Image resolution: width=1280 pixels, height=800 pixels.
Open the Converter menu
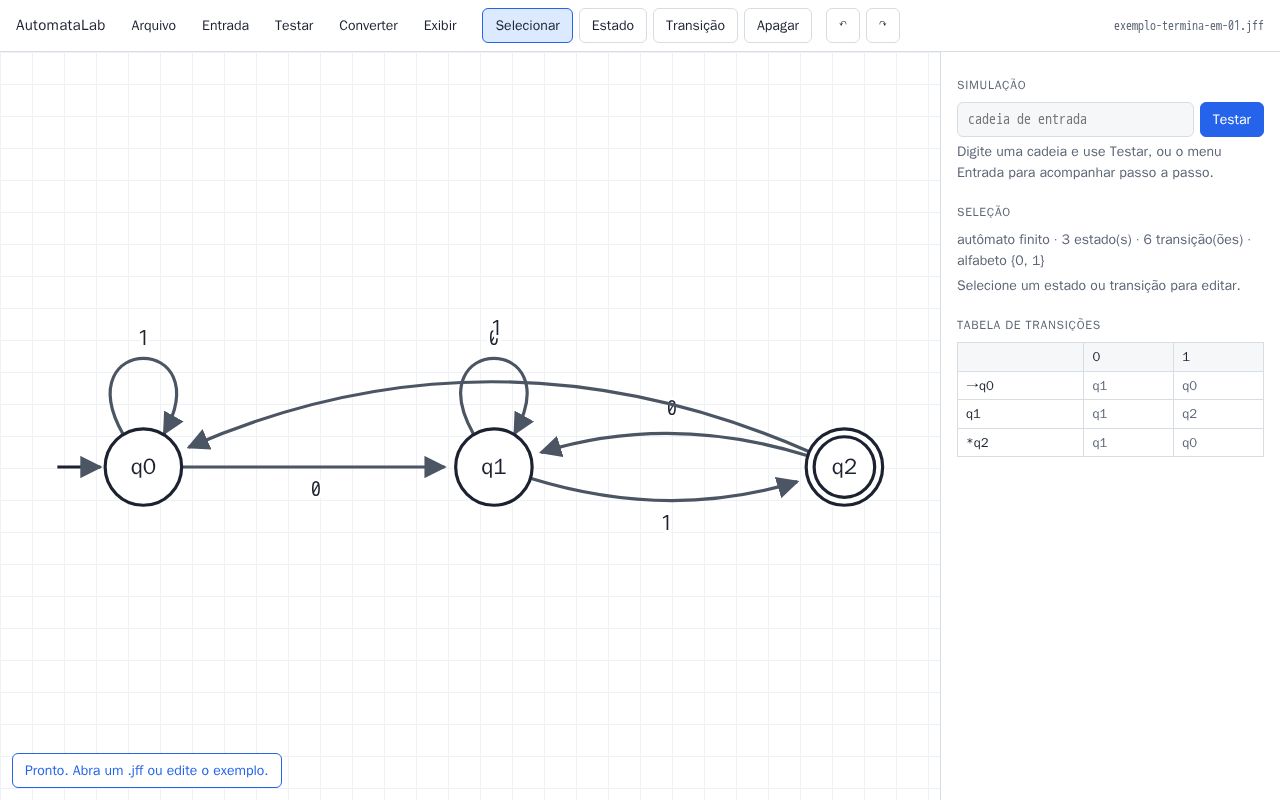click(368, 26)
